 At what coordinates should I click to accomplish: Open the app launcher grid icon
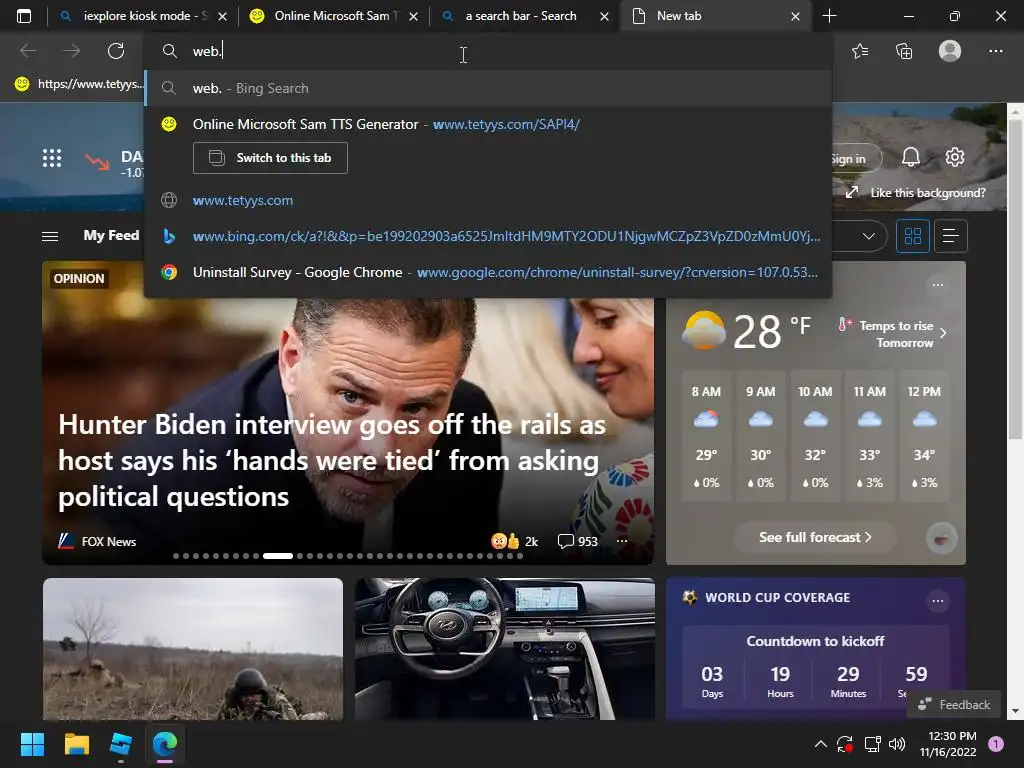pos(52,158)
